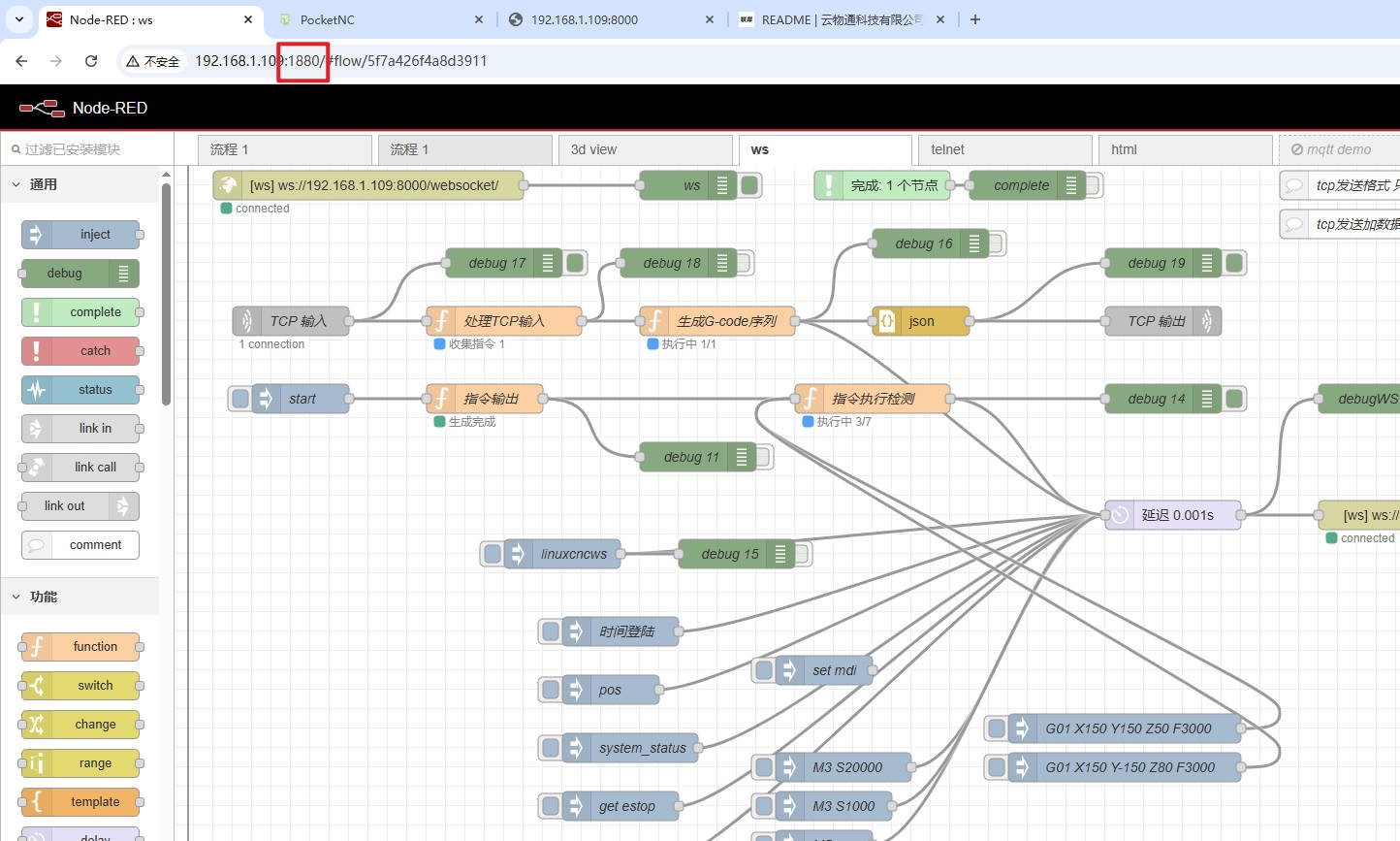Screen dimensions: 1400x841
Task: Trigger the start inject node button
Action: pyautogui.click(x=240, y=399)
